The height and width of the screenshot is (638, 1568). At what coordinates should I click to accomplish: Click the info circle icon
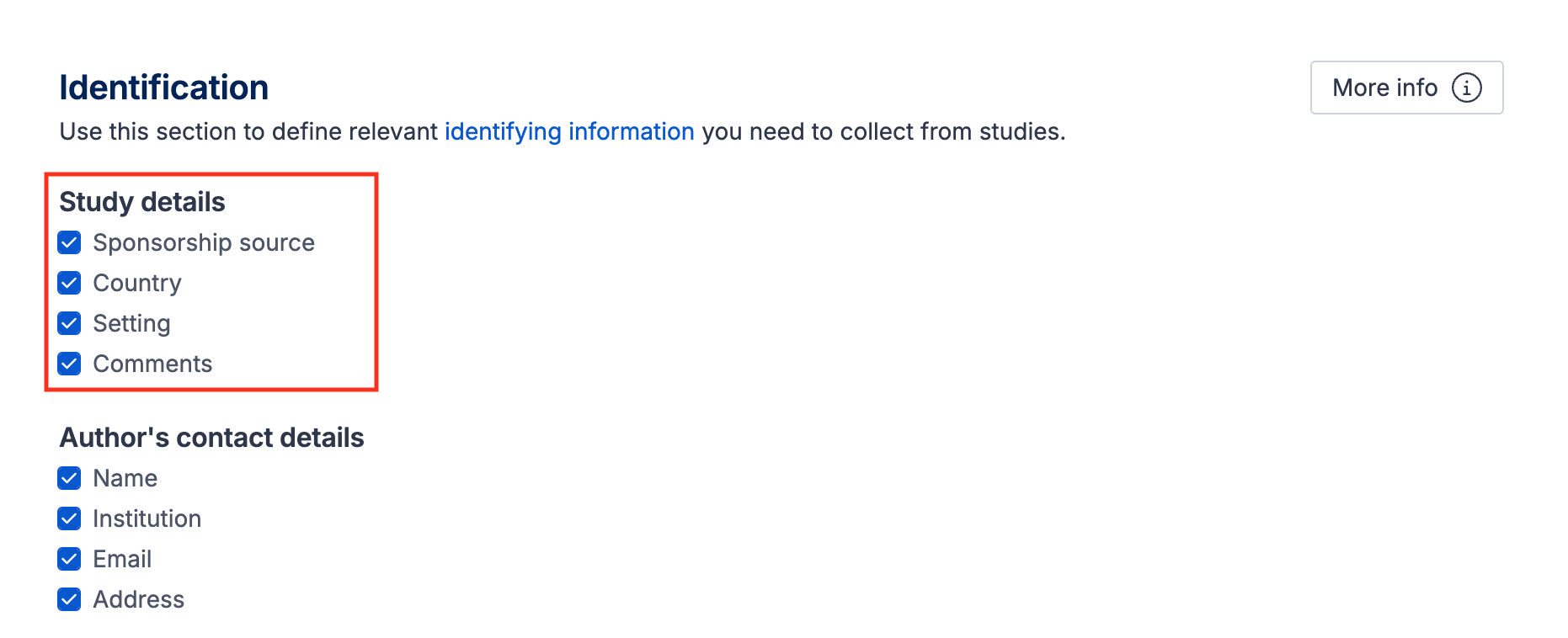coord(1466,88)
